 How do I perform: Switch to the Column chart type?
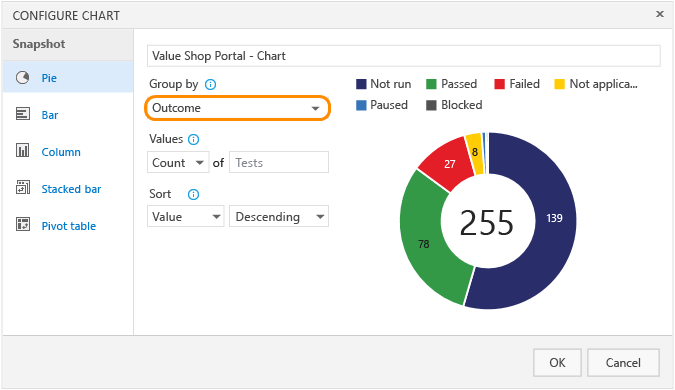point(61,152)
